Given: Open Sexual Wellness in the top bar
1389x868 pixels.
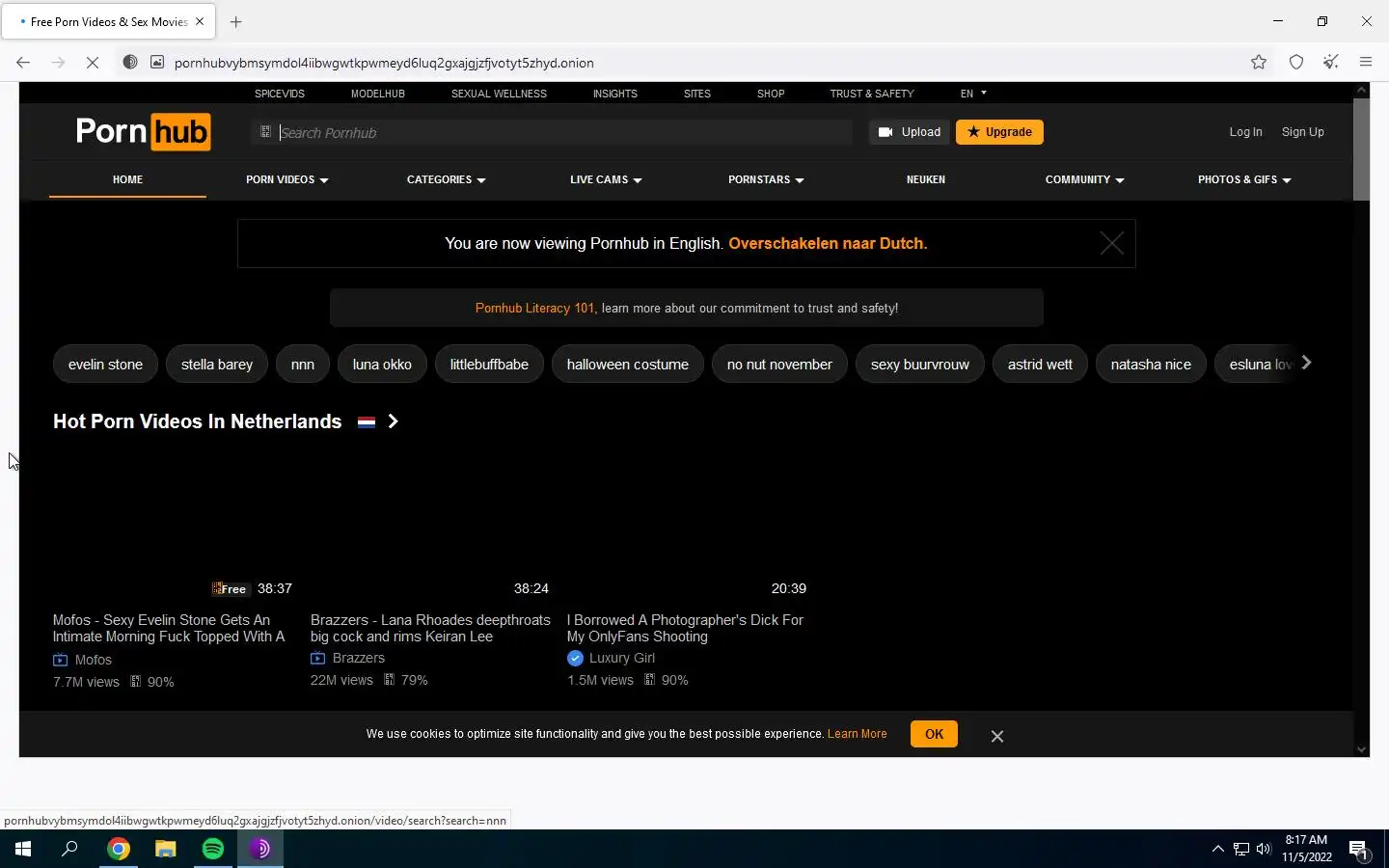Looking at the screenshot, I should tap(499, 94).
